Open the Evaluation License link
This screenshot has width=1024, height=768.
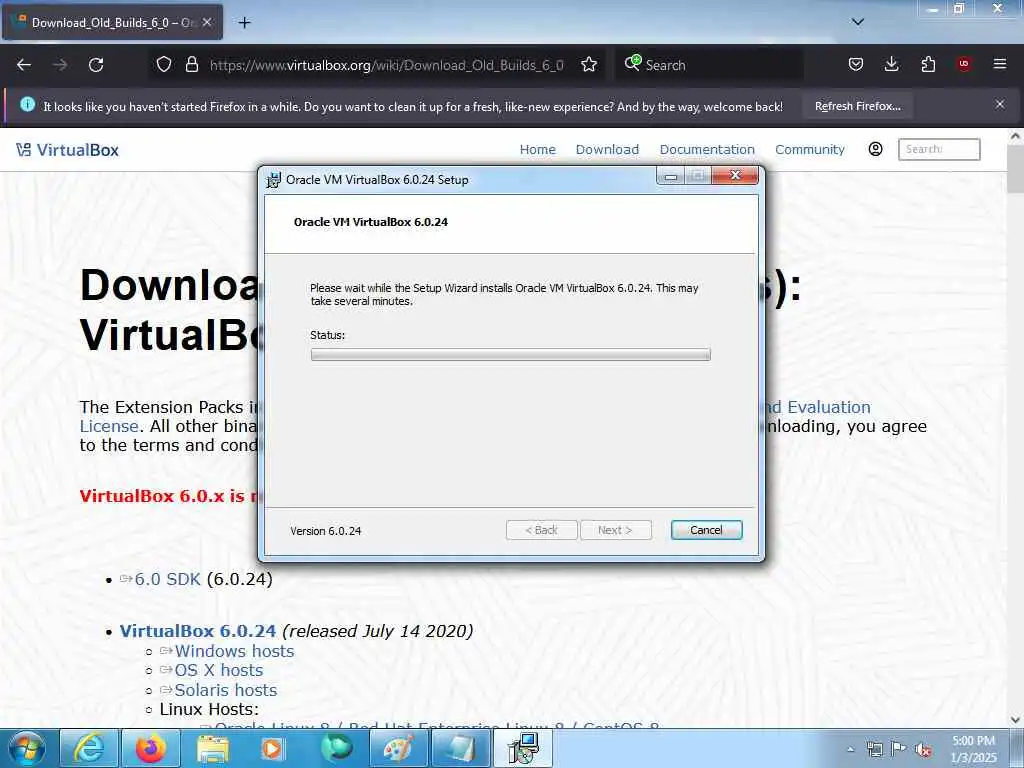click(828, 408)
